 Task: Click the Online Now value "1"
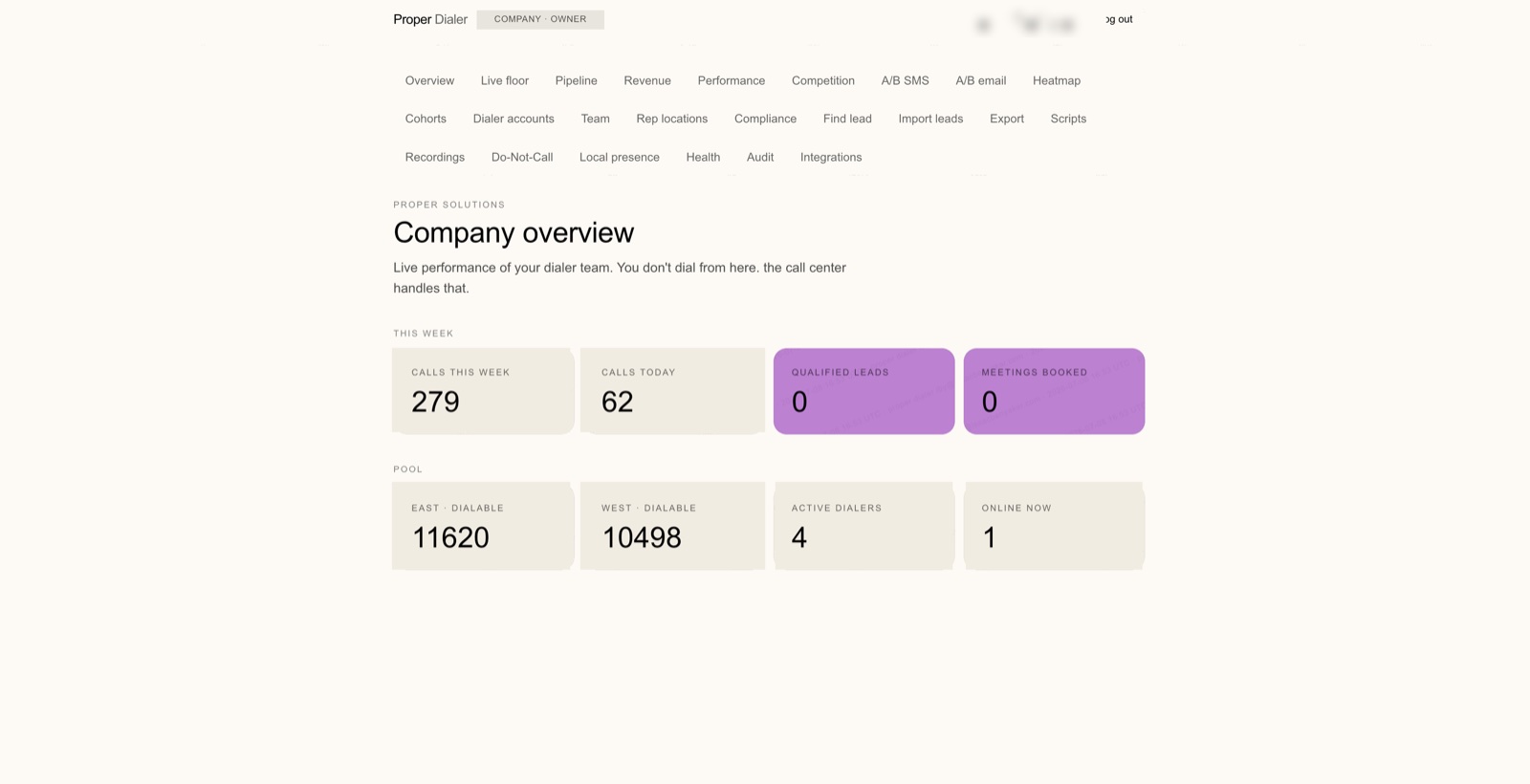[990, 537]
